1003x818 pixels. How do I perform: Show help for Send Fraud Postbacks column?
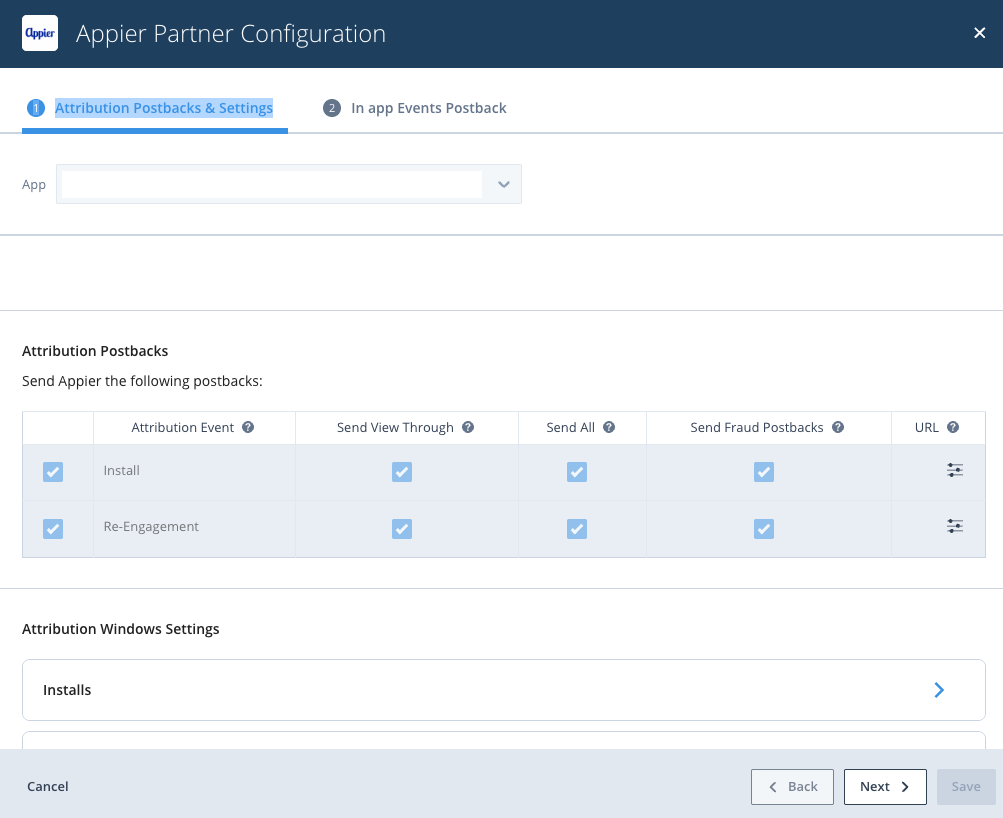point(838,427)
